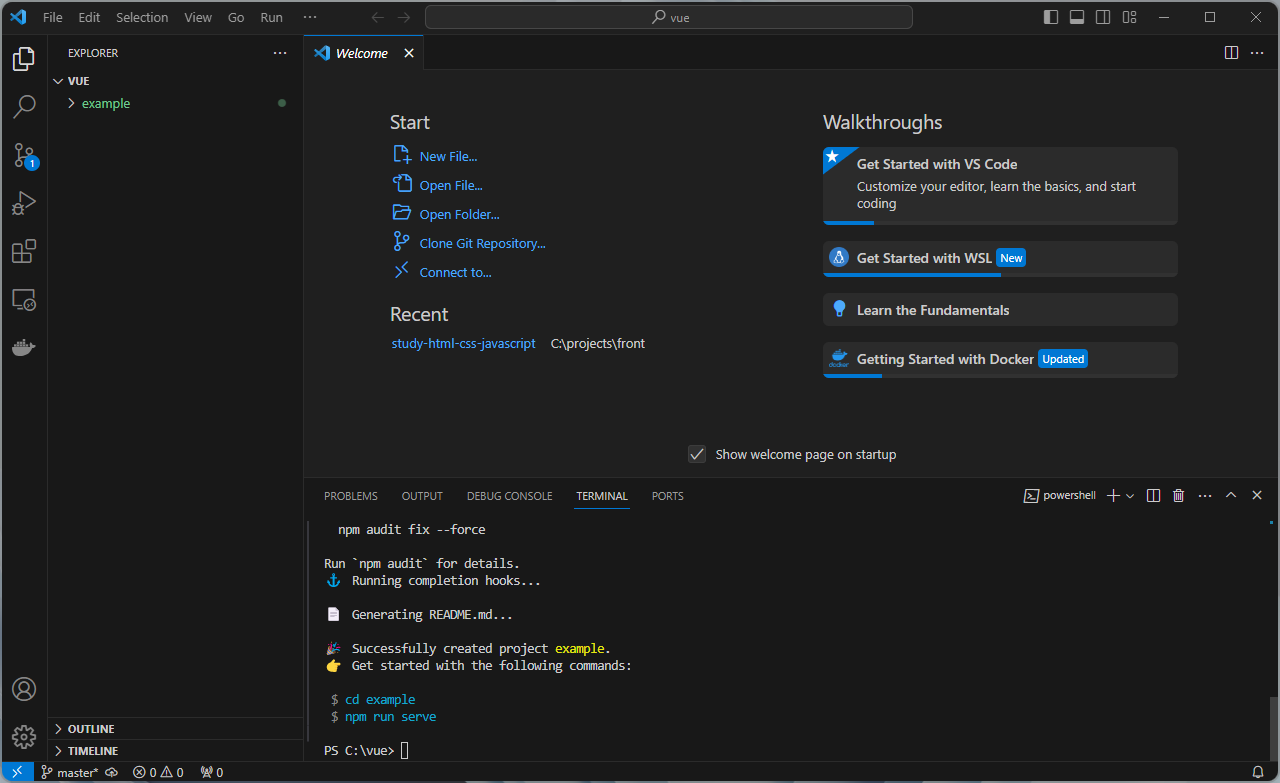Open the Docker view in activity bar
Screen dimensions: 1280x783
[24, 348]
